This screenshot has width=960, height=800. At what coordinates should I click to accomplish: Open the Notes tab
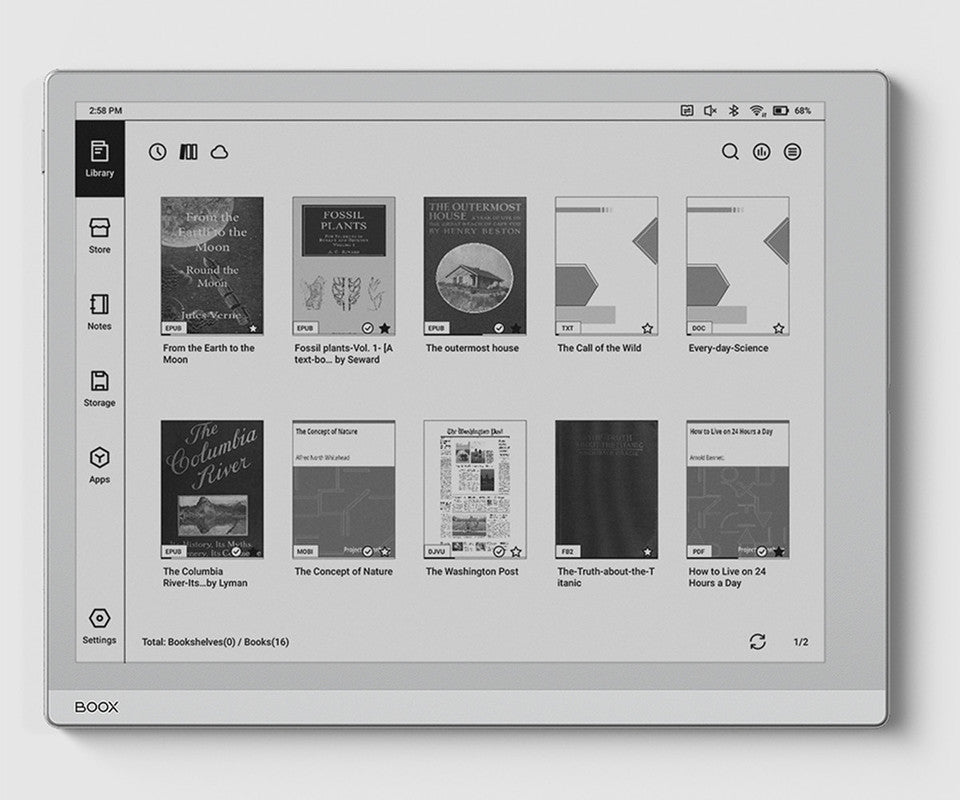coord(100,312)
